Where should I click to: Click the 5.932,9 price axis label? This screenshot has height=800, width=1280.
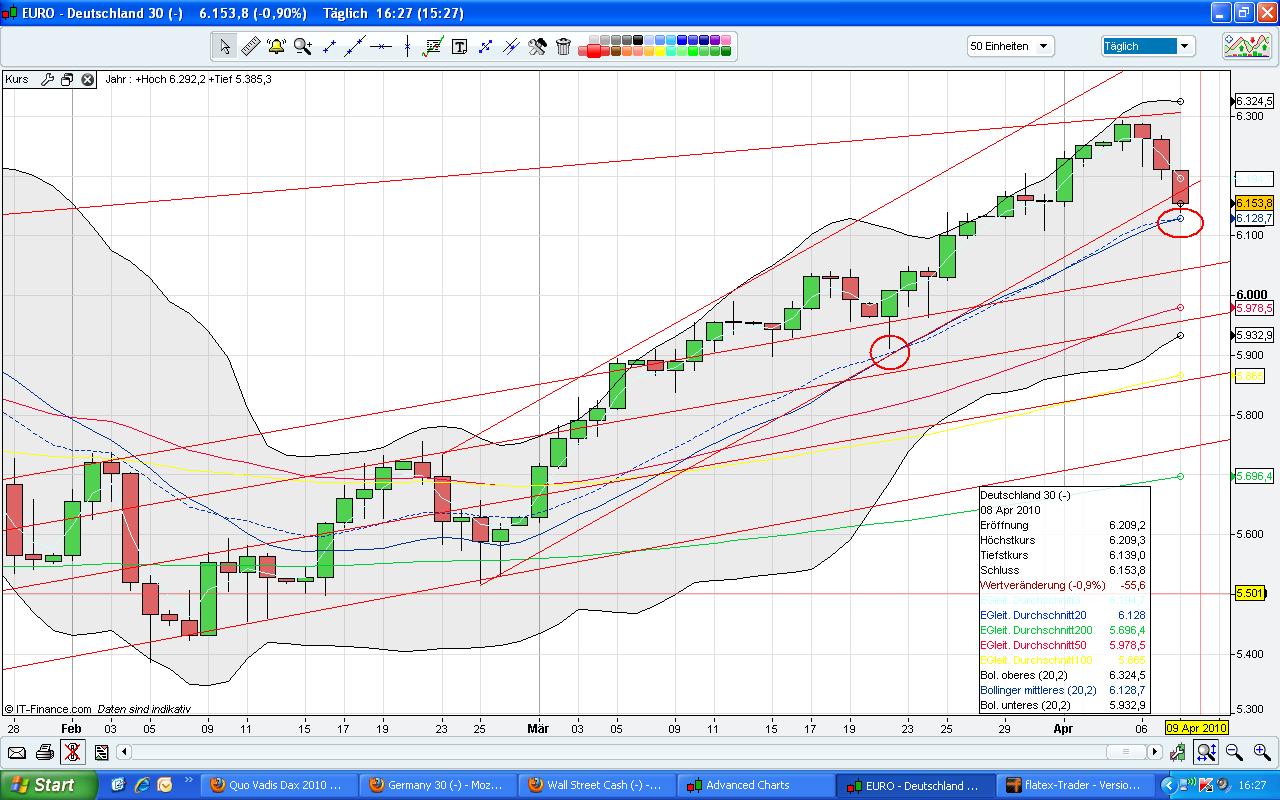click(1253, 335)
